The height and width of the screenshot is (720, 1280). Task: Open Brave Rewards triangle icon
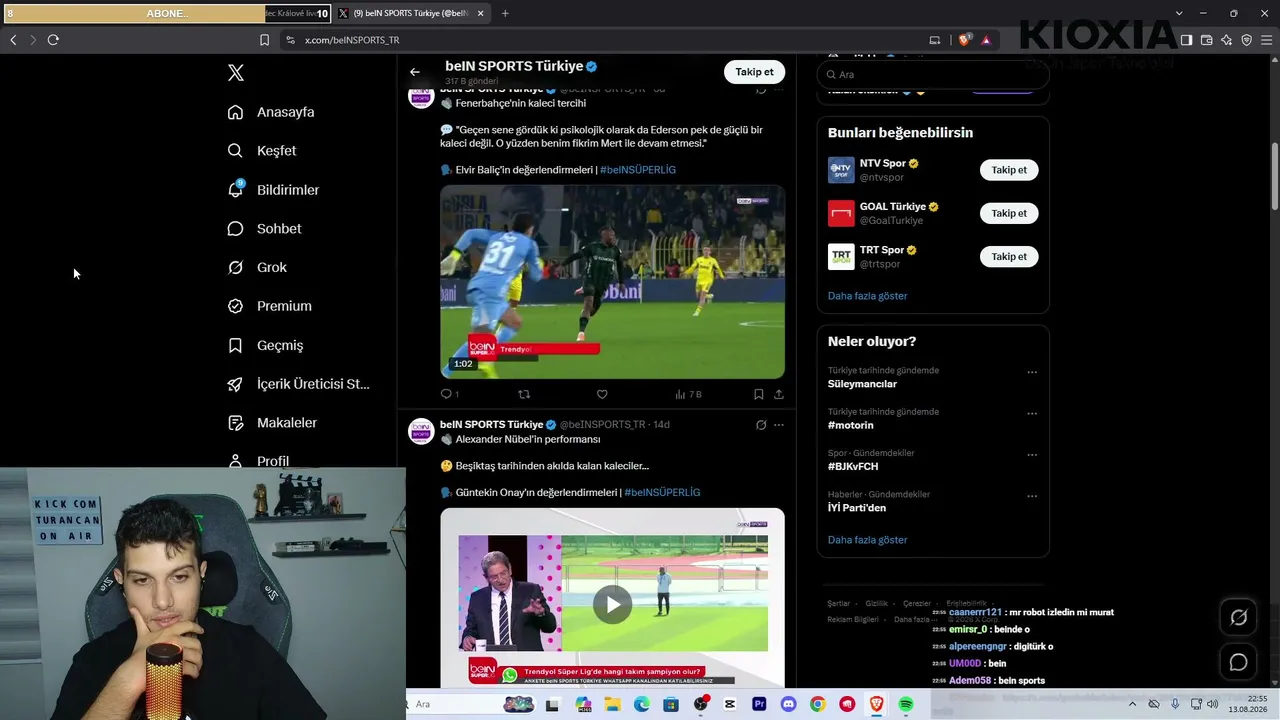[986, 40]
